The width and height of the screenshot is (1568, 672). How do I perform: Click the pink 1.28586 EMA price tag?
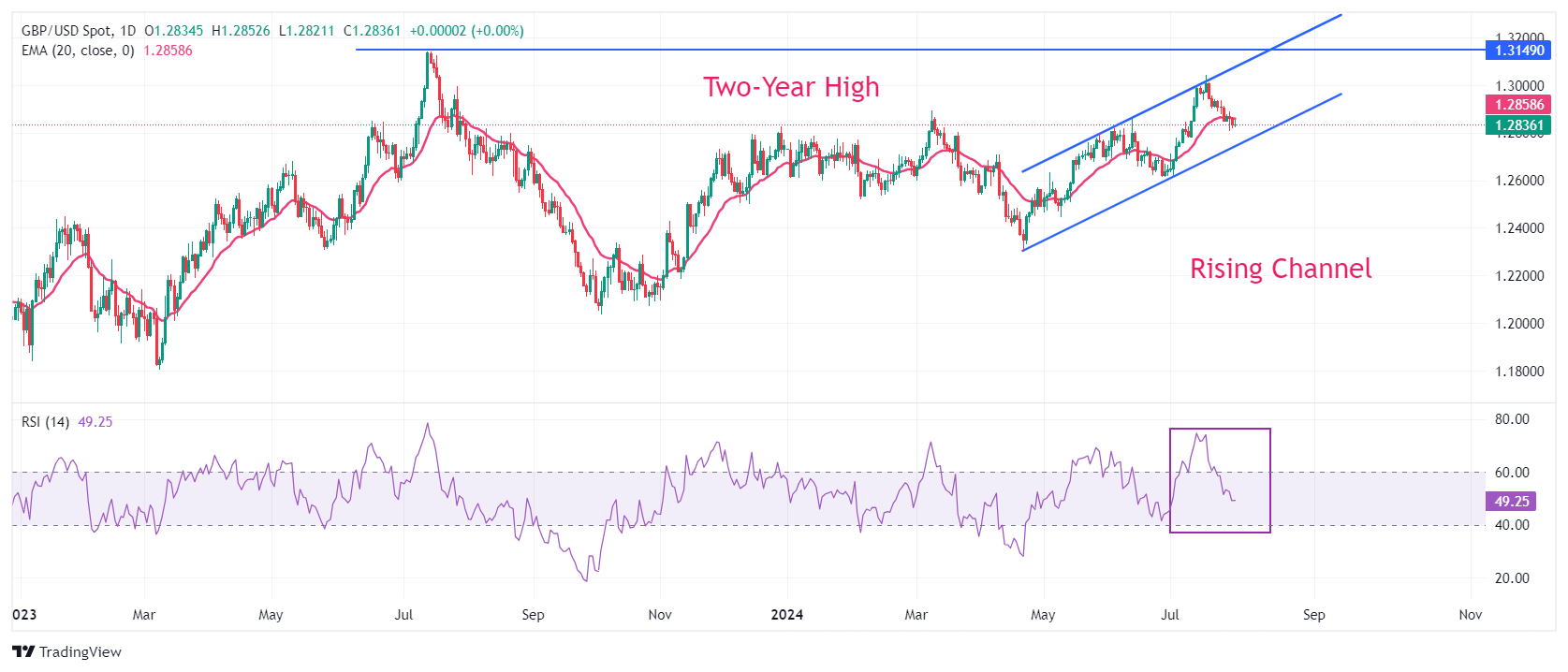1518,105
